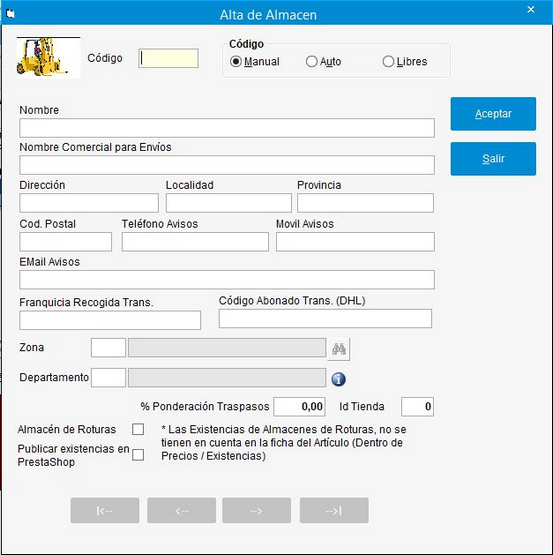Click the Movil Avisos input field
Screen dimensions: 553x555
point(355,242)
